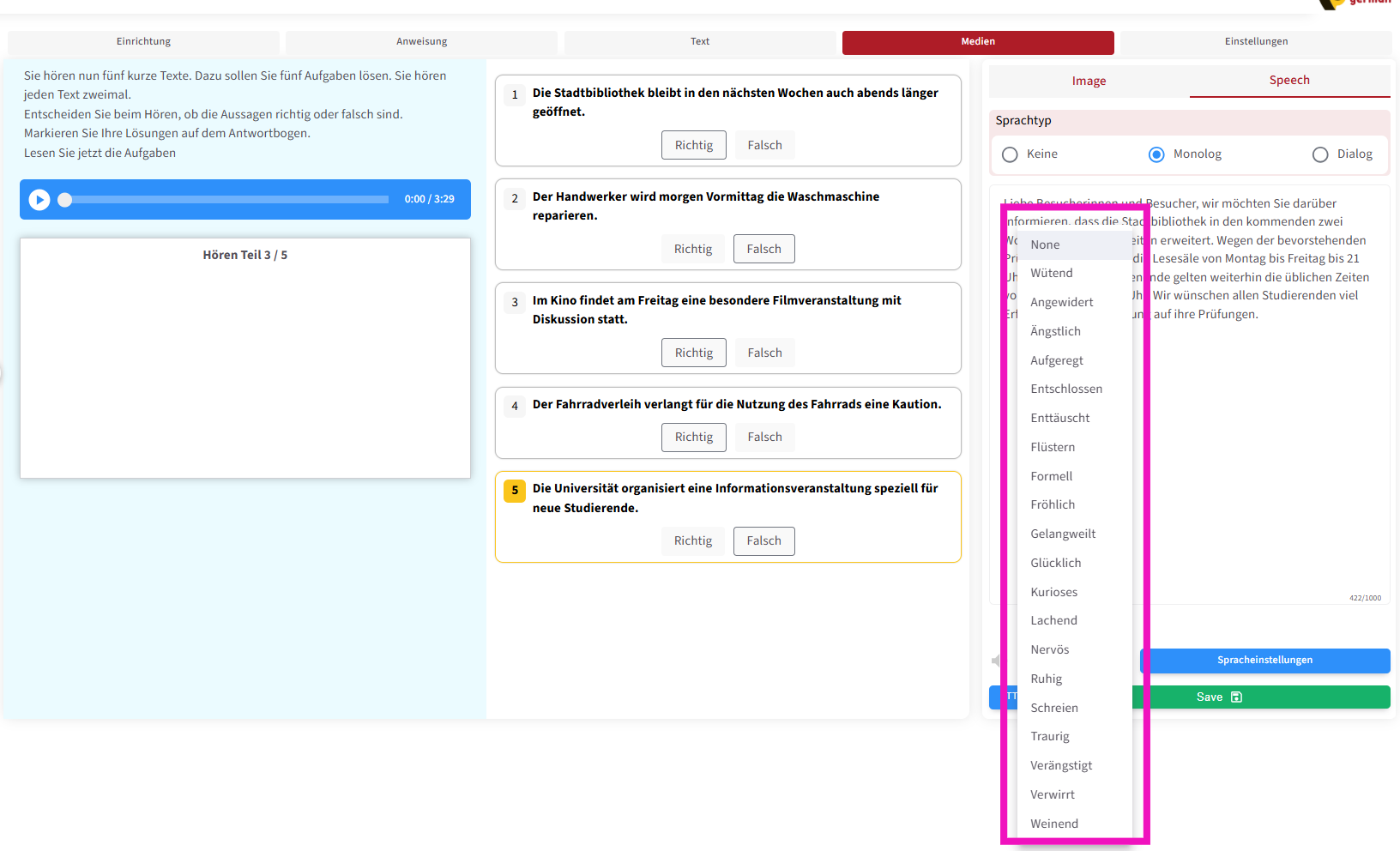Click the number 1 badge of the first question
The height and width of the screenshot is (851, 1400).
tap(515, 94)
